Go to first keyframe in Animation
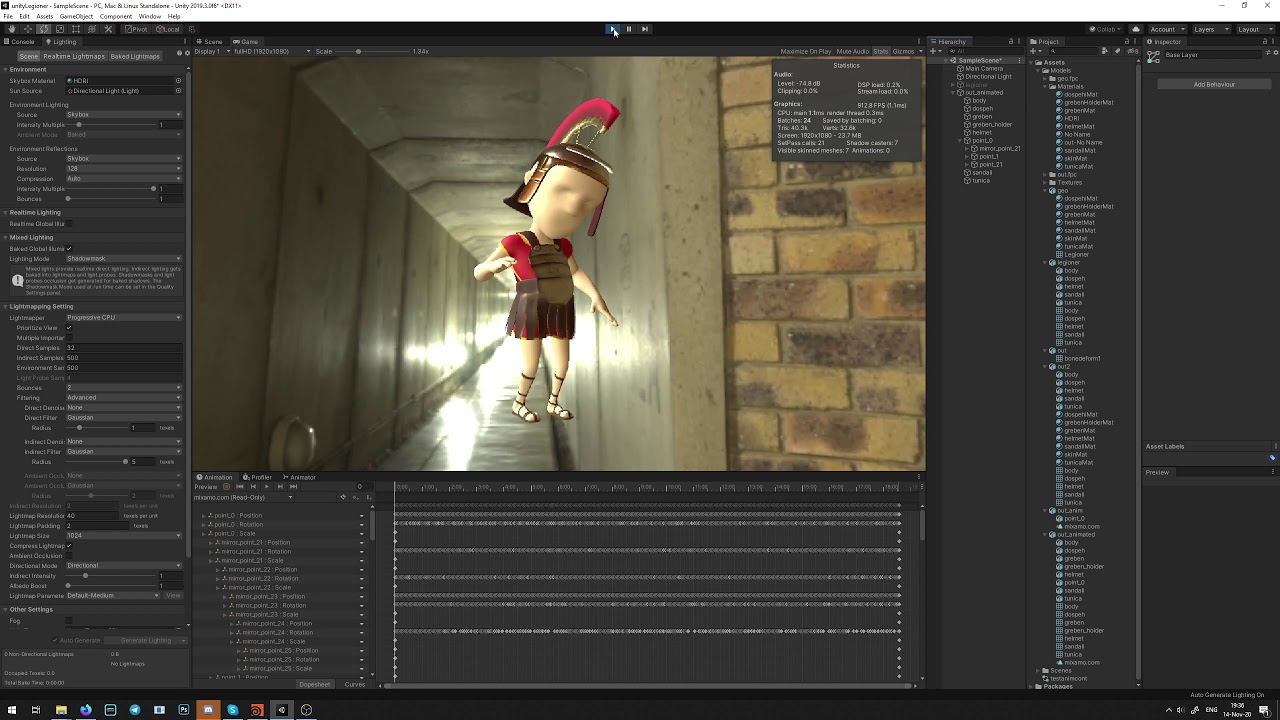The image size is (1280, 720). coord(240,487)
